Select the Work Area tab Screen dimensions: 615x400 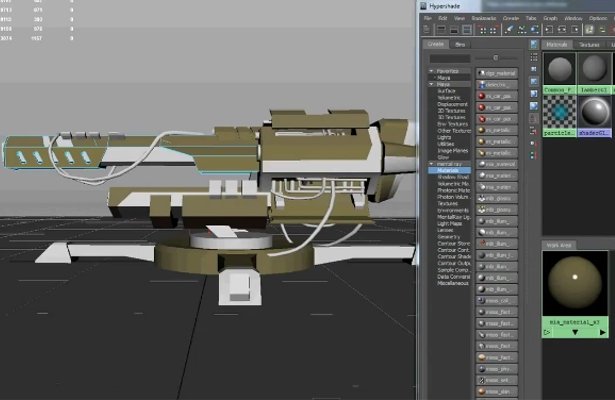click(559, 245)
